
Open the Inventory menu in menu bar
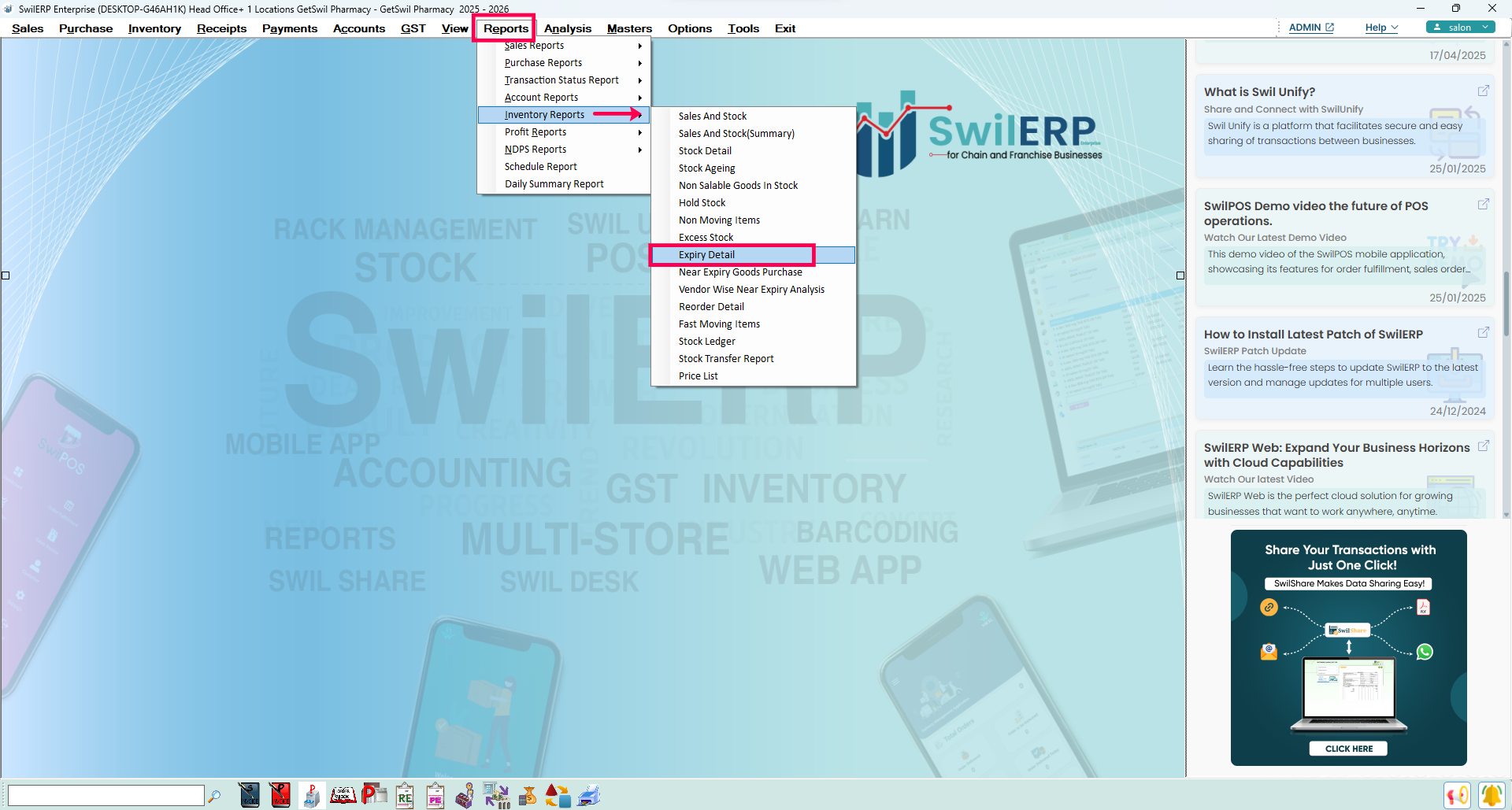point(154,28)
